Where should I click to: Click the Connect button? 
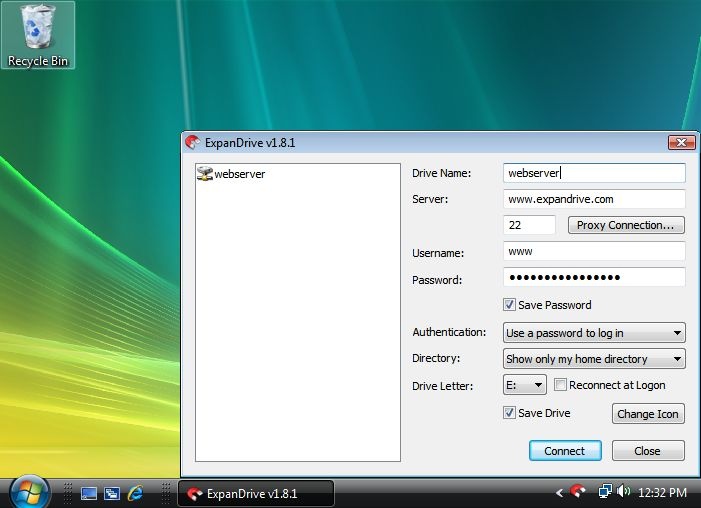565,451
